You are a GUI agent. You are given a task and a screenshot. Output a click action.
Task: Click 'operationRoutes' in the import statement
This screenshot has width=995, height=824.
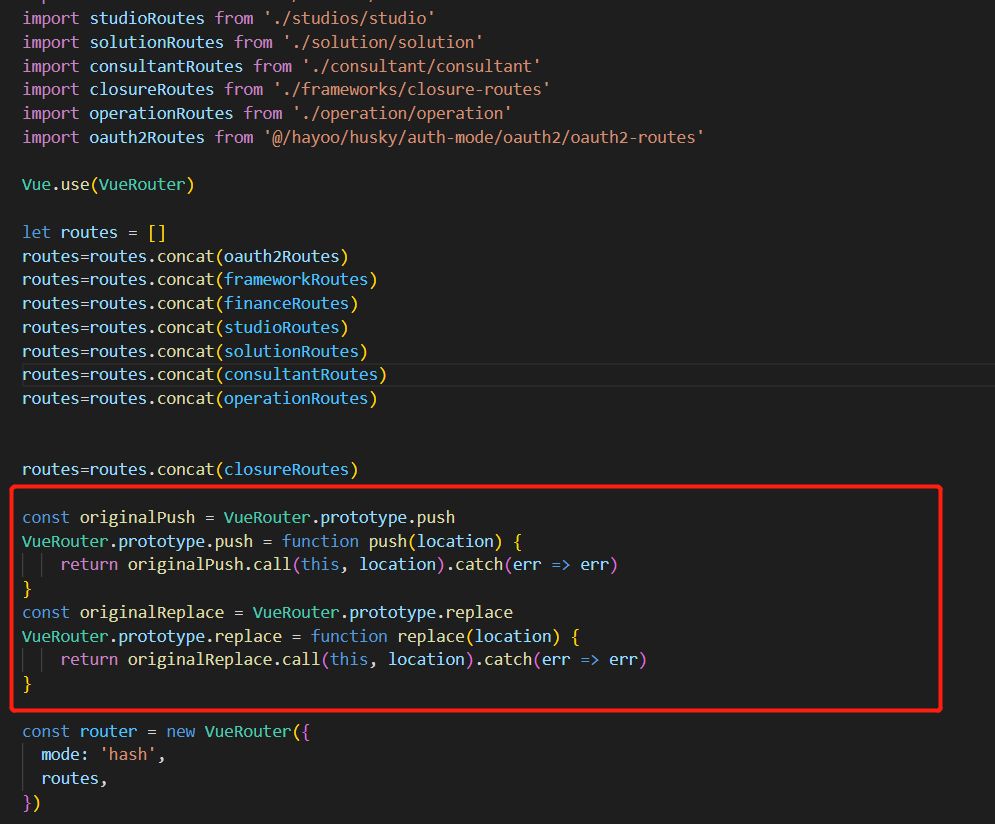161,114
